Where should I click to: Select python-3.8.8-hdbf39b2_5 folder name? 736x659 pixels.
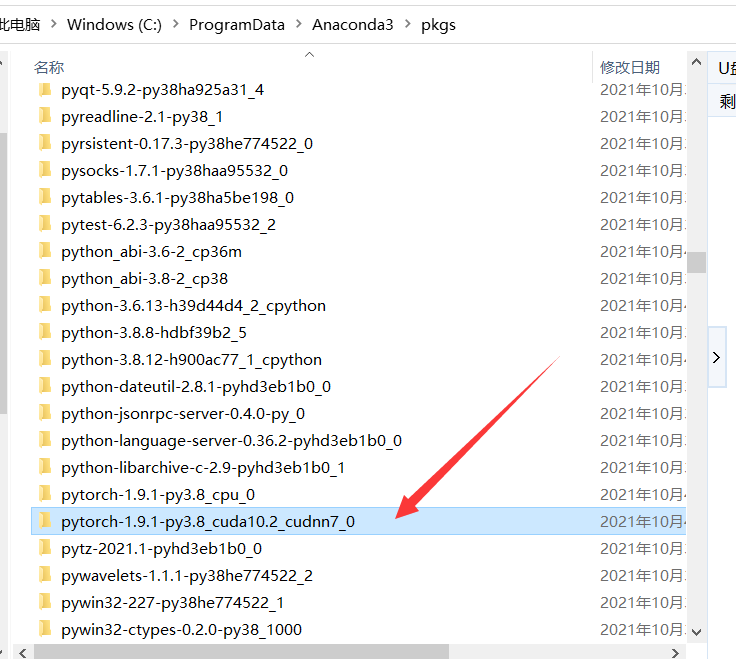(x=154, y=333)
